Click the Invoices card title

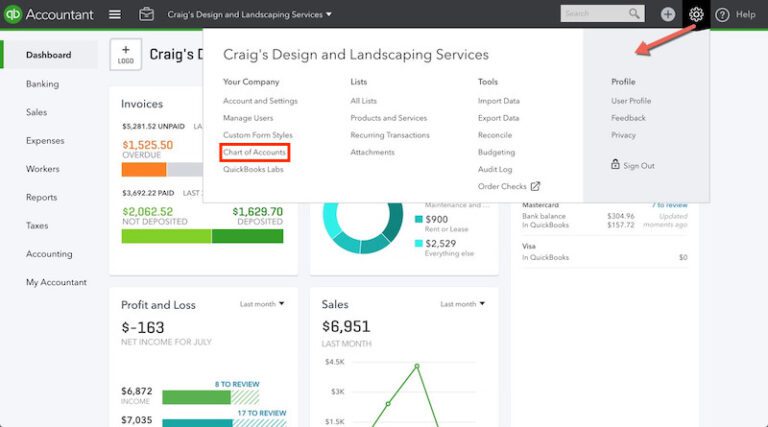point(142,104)
